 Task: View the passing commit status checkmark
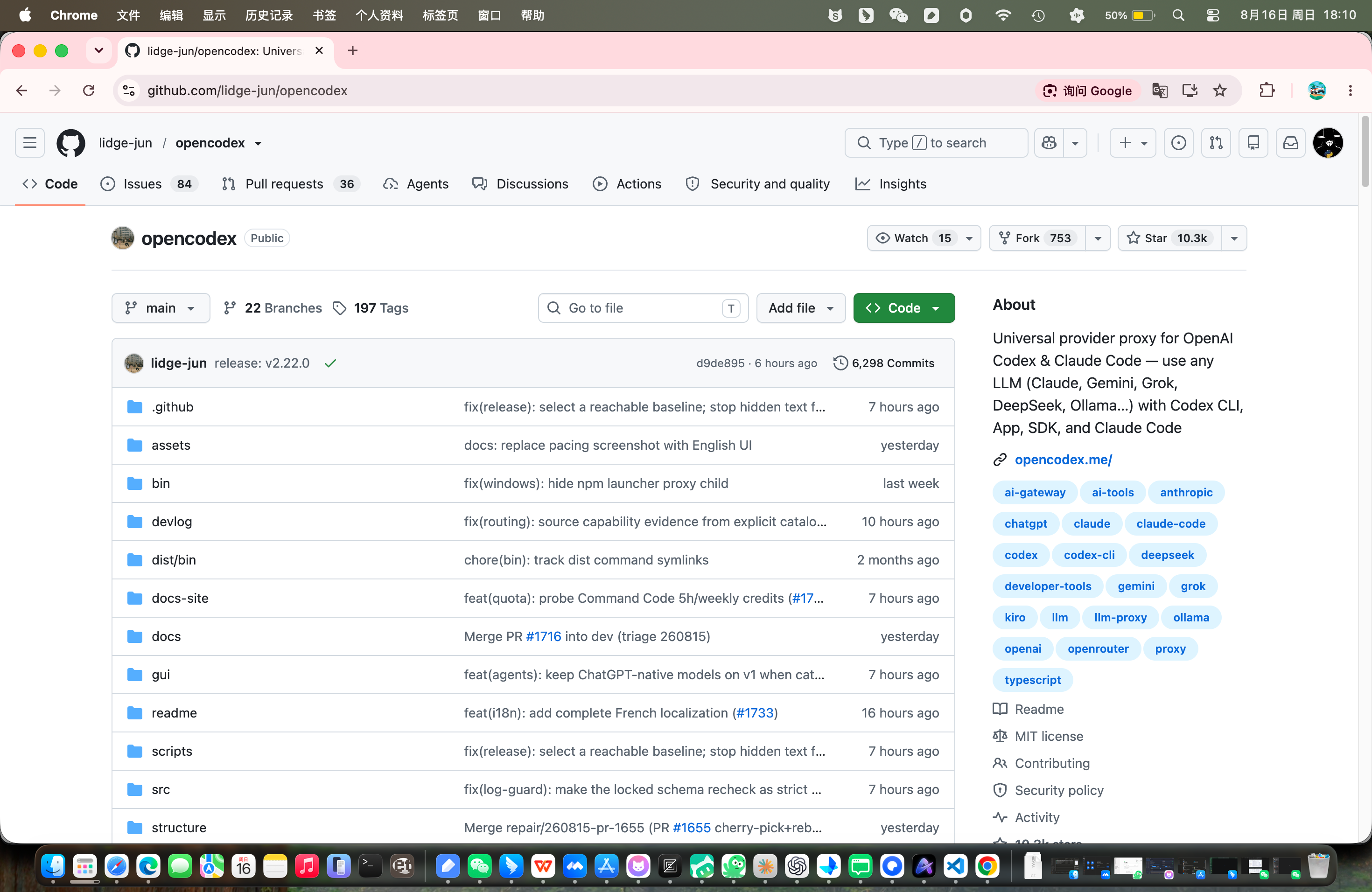pos(330,363)
